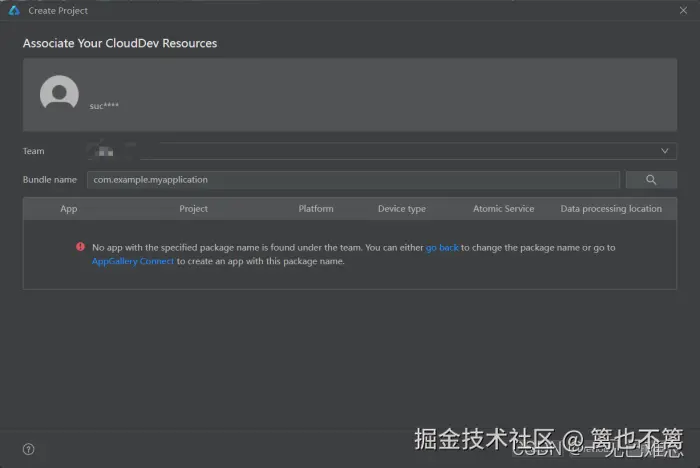The height and width of the screenshot is (468, 700).
Task: Open the help question mark icon
Action: (29, 449)
